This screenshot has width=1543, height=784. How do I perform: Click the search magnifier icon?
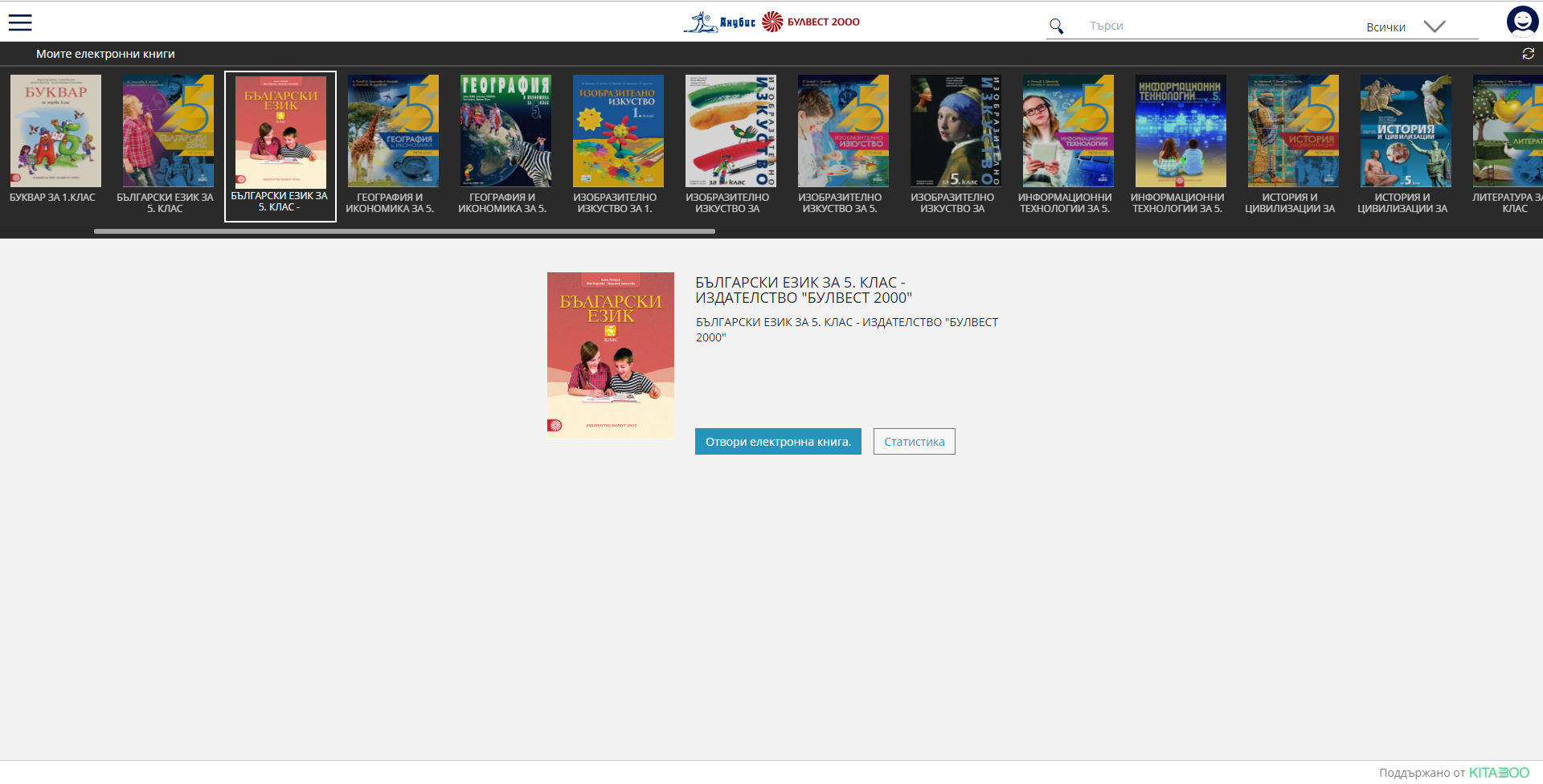point(1056,27)
